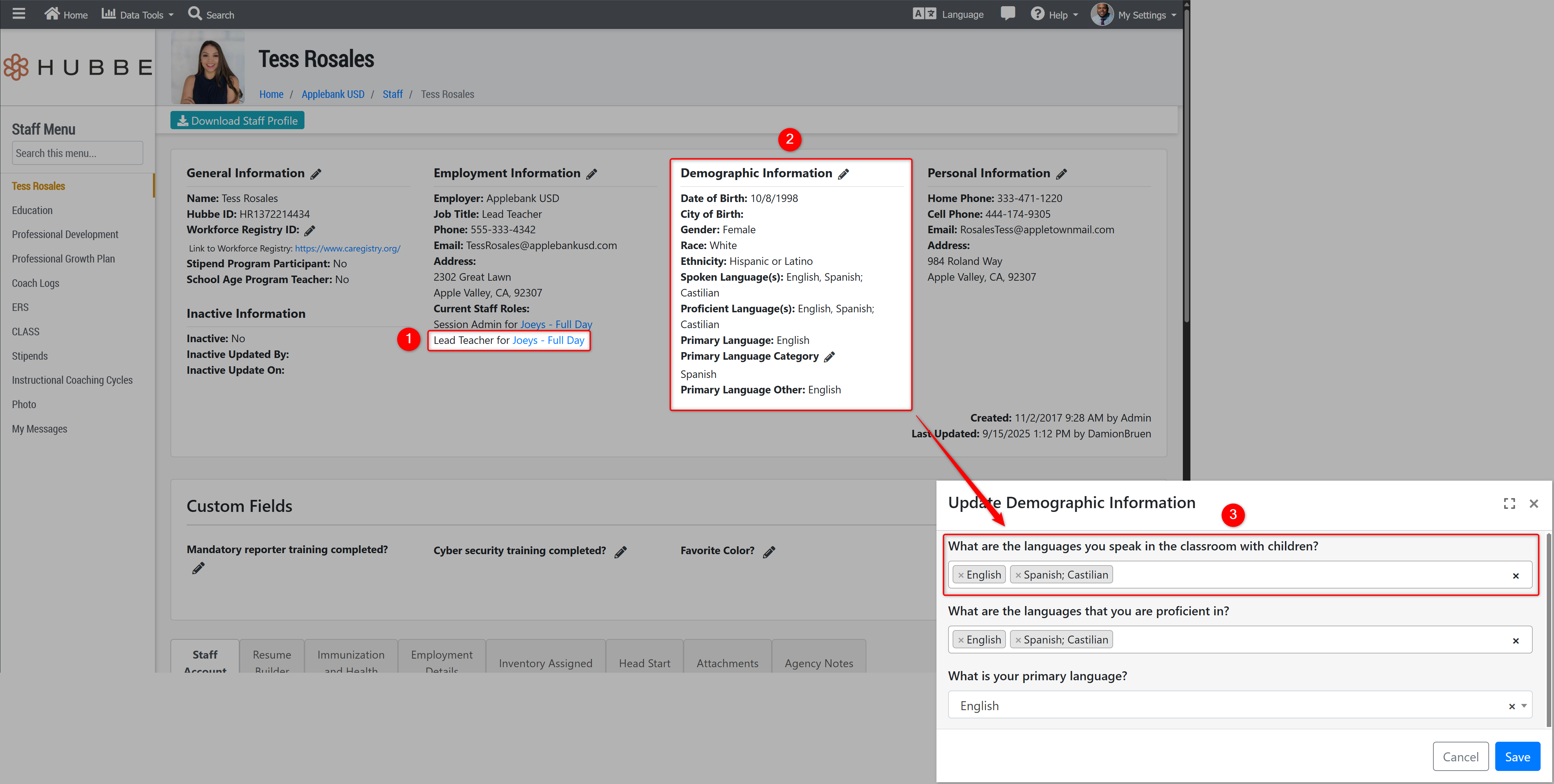The image size is (1554, 784).
Task: Edit Favorite Color custom field pencil
Action: (x=769, y=552)
